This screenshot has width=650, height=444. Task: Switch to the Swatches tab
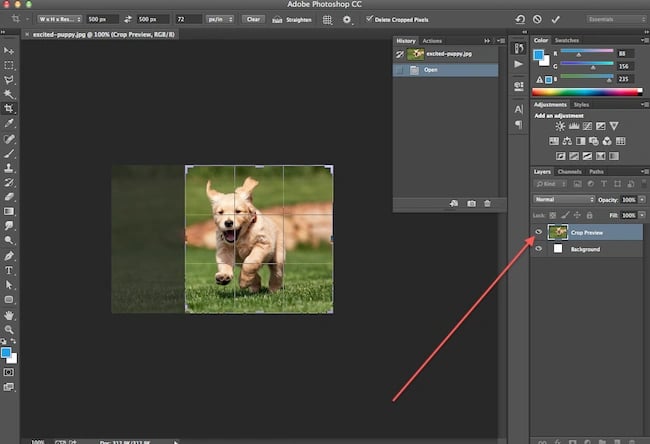[x=567, y=40]
